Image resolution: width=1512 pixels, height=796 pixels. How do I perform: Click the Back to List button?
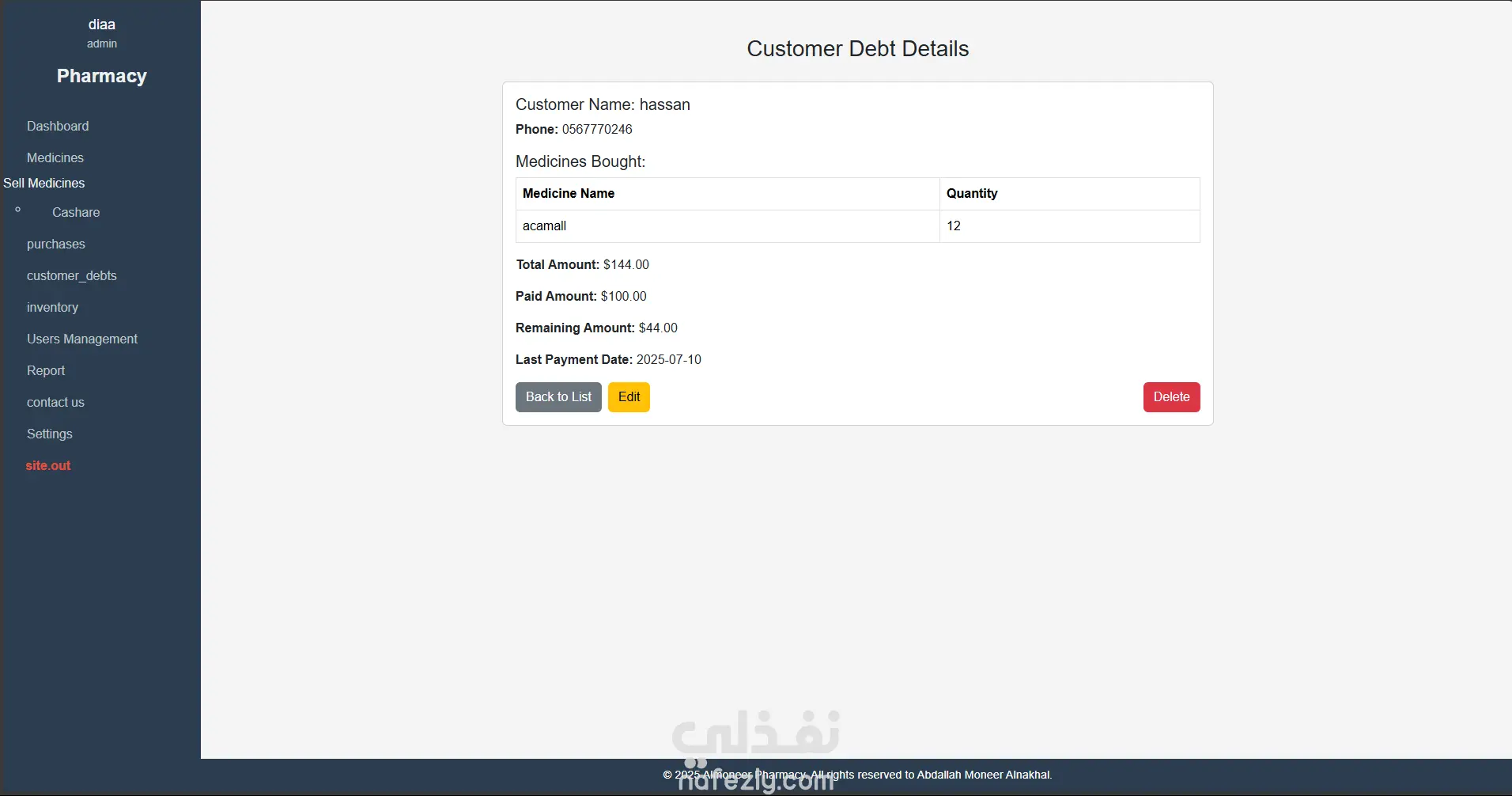(558, 397)
